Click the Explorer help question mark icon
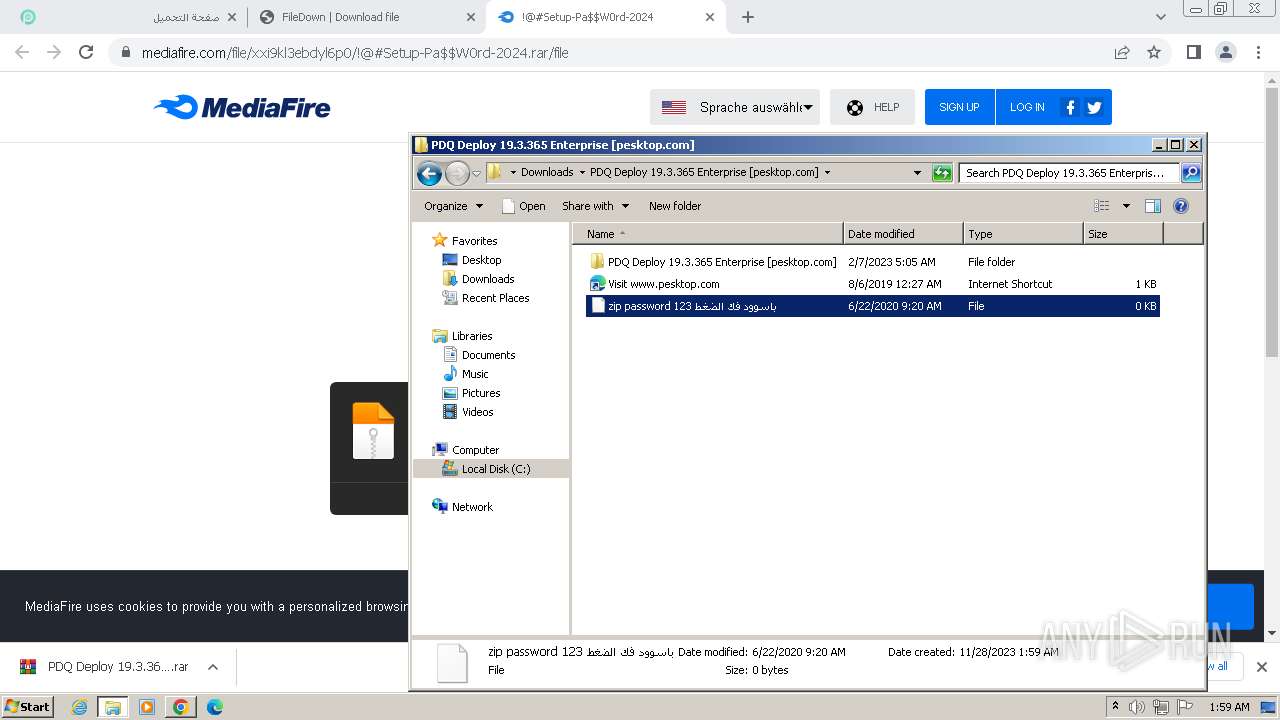The image size is (1280, 720). coord(1181,206)
